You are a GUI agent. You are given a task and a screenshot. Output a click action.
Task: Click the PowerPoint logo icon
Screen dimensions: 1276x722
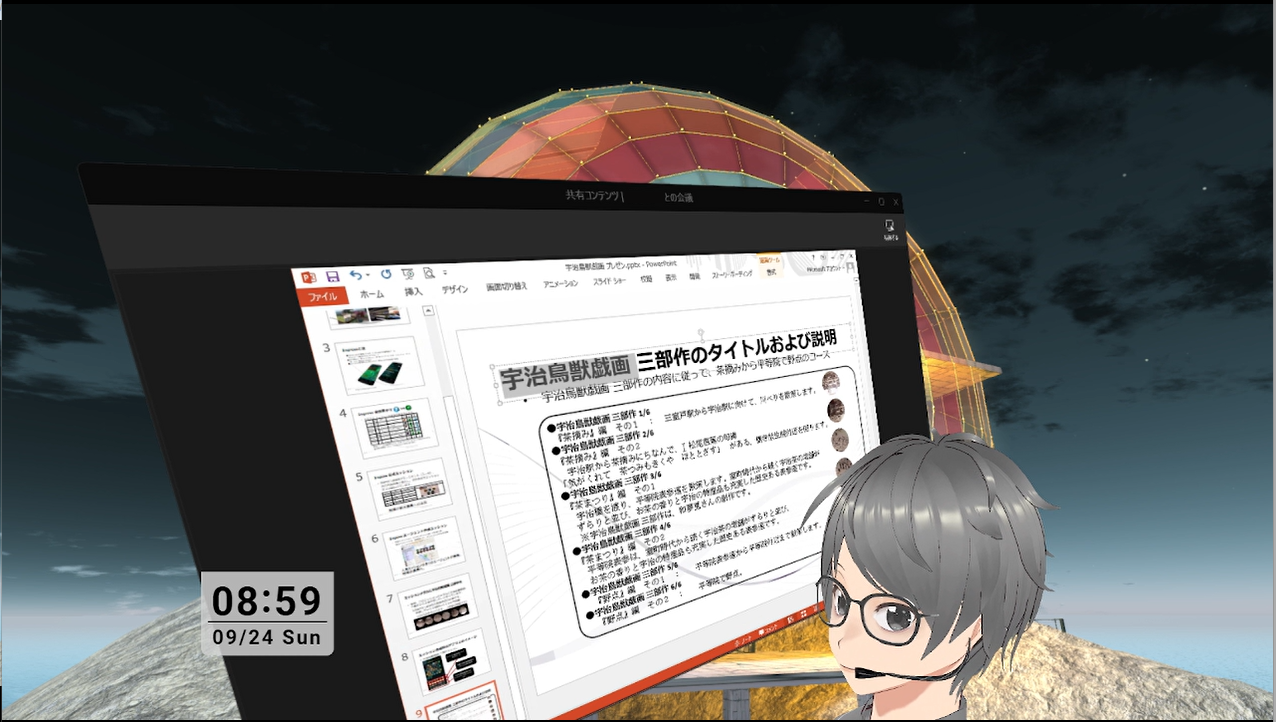tap(309, 277)
